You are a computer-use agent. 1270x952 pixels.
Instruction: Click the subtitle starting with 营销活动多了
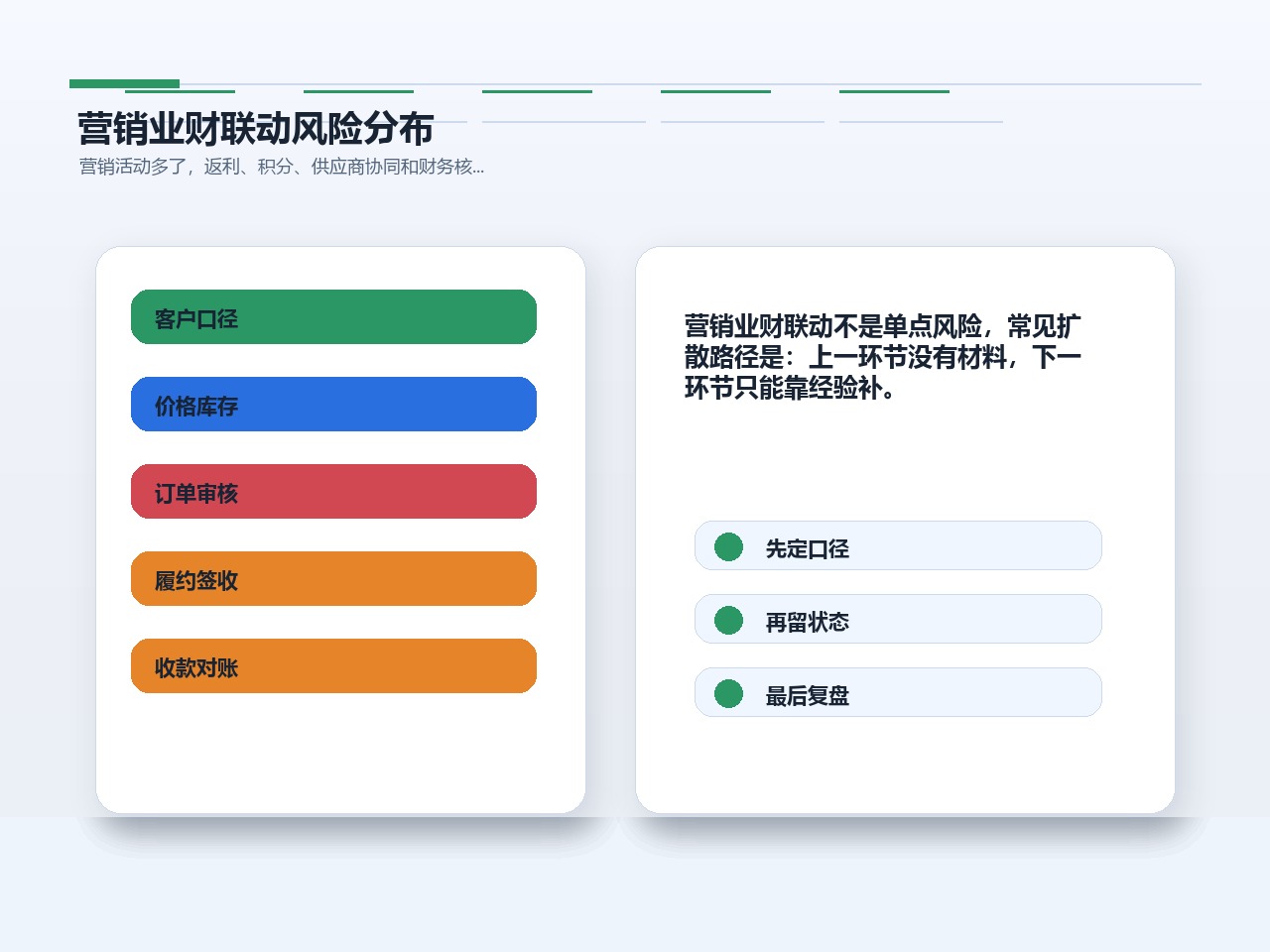click(x=282, y=167)
